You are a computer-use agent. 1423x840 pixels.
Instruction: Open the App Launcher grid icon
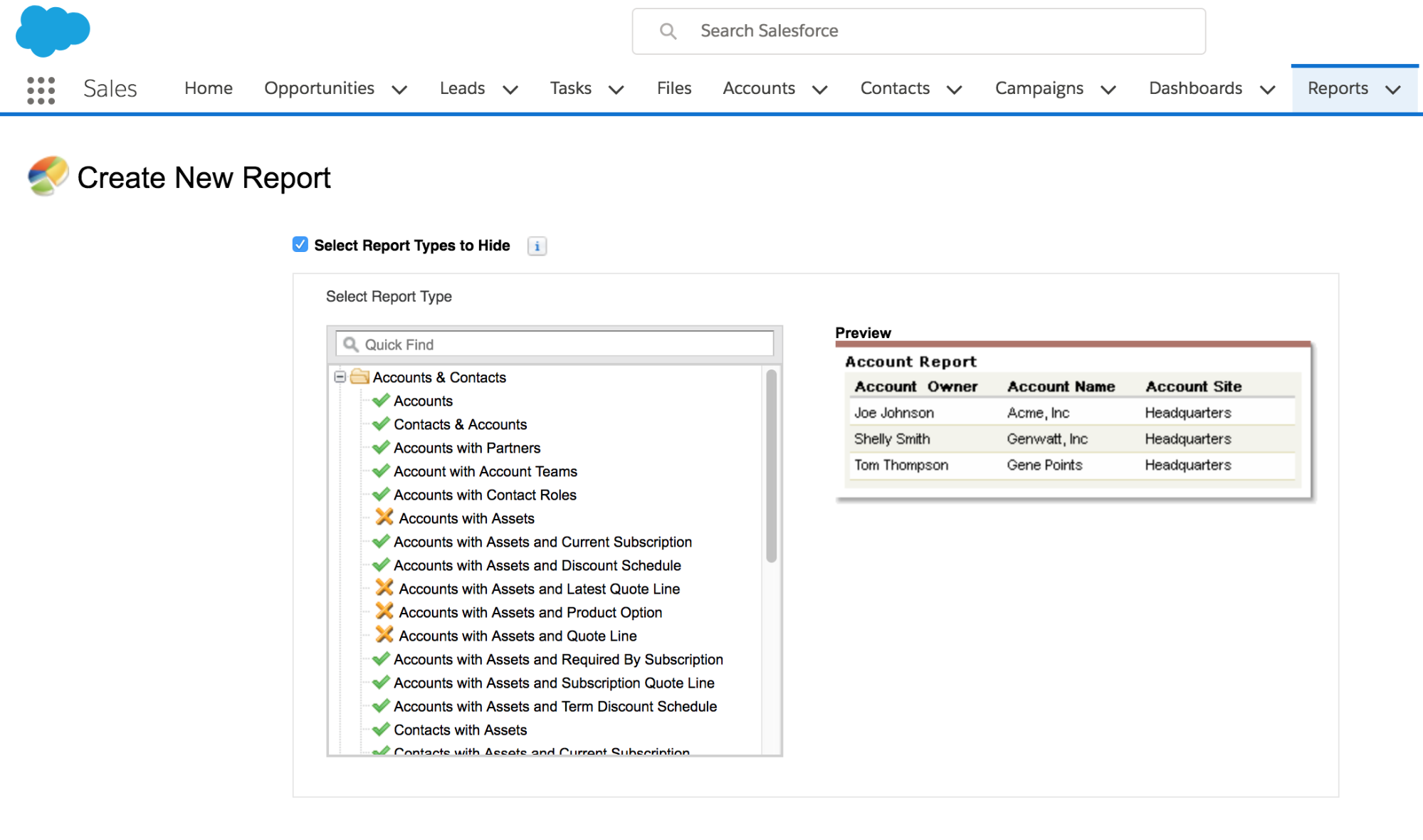[41, 90]
